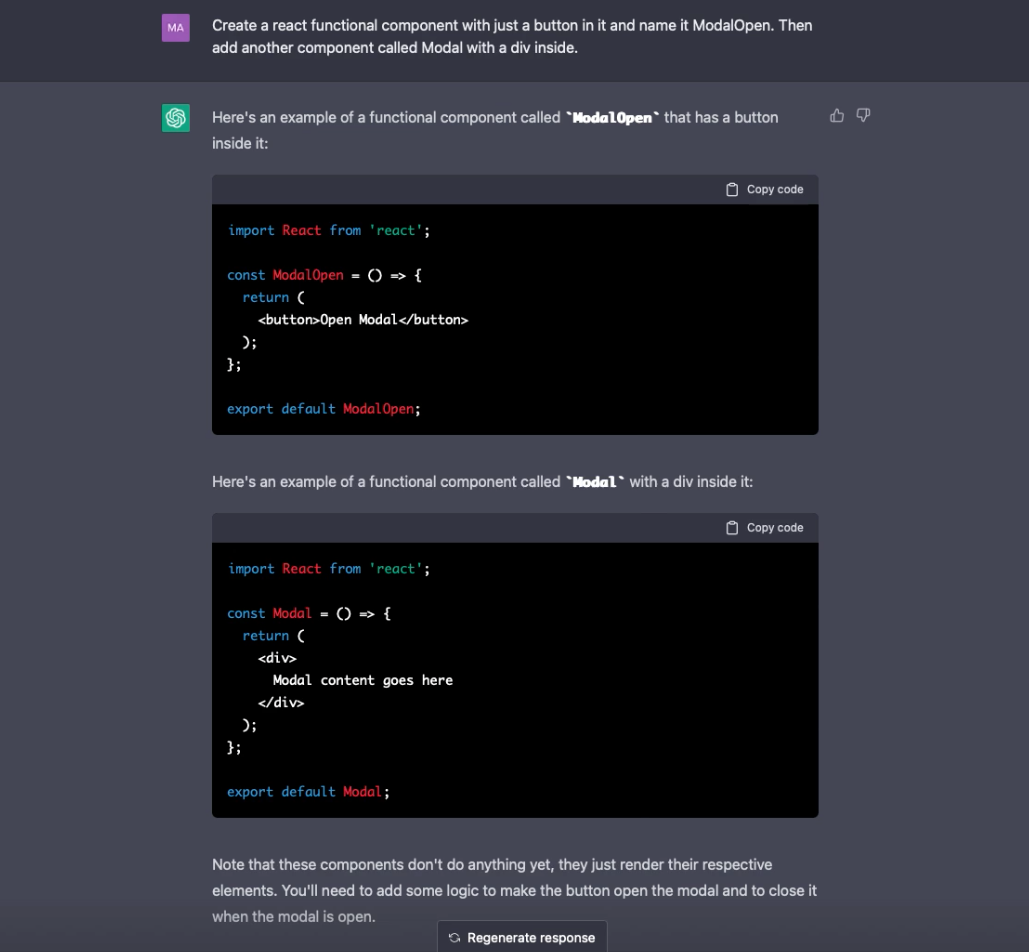Screen dimensions: 1029x952
Task: Click the circular refresh icon in Regenerate response
Action: click(456, 937)
